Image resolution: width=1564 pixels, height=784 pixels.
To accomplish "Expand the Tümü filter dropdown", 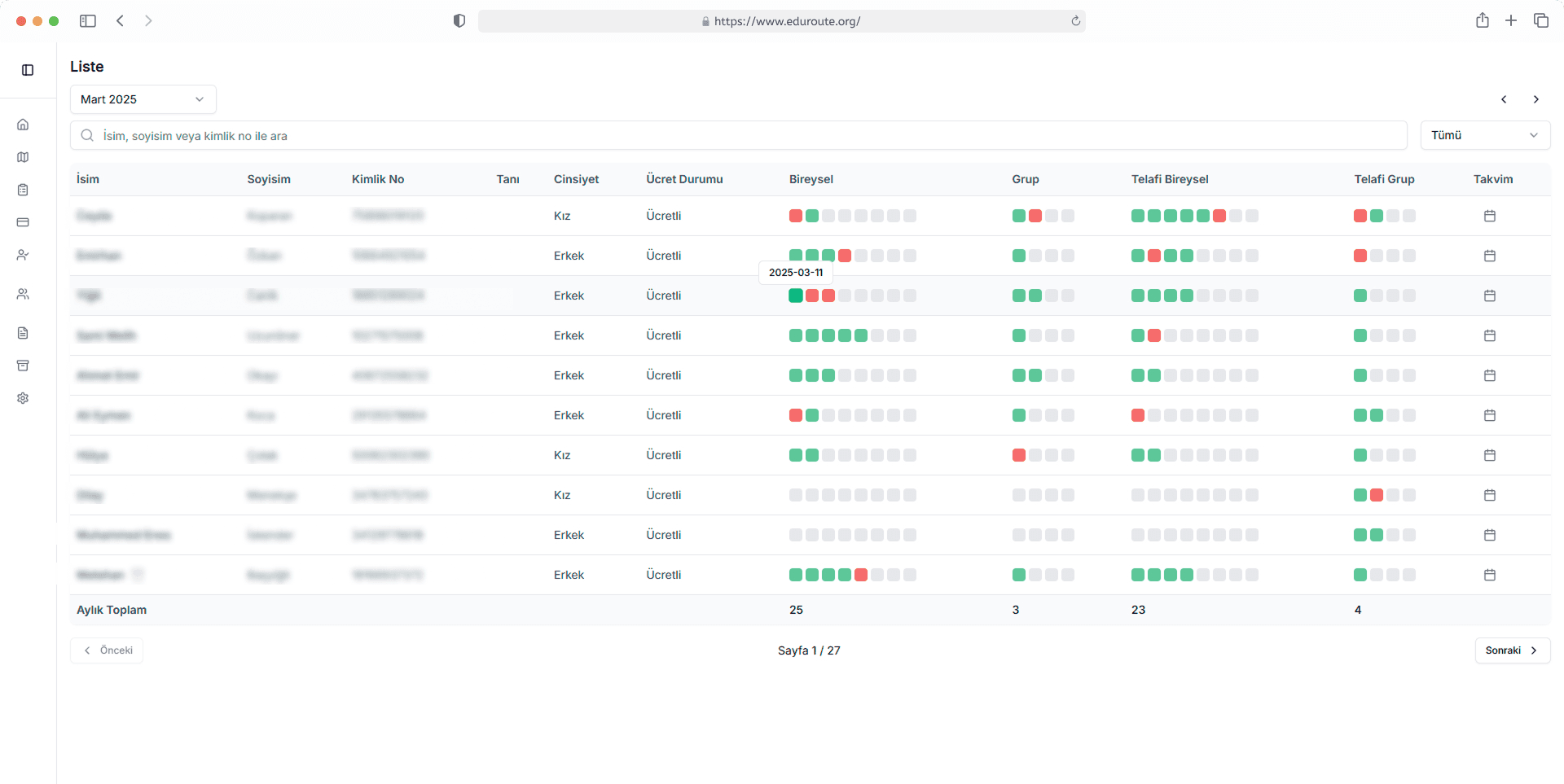I will click(1484, 135).
